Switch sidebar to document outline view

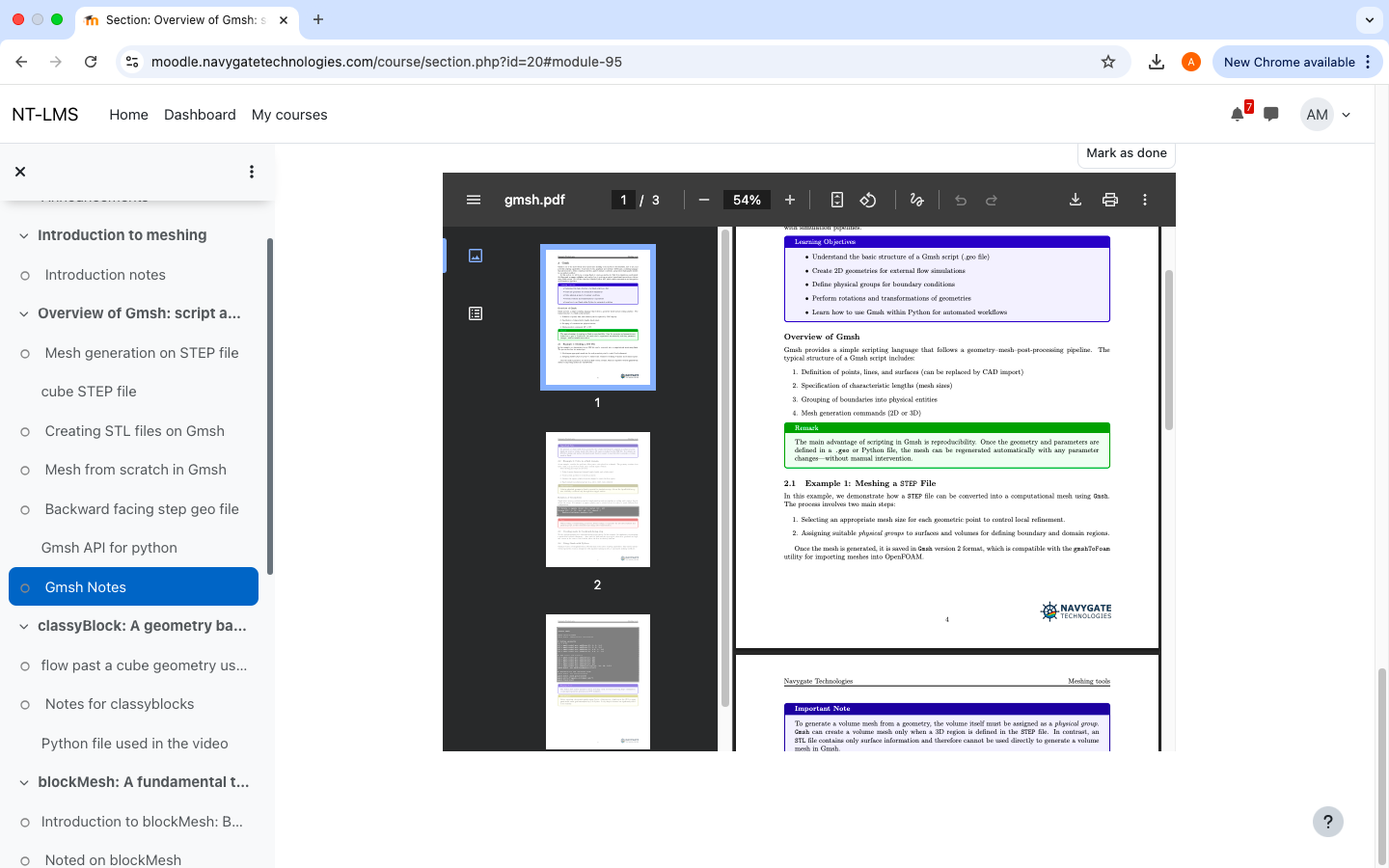476,312
